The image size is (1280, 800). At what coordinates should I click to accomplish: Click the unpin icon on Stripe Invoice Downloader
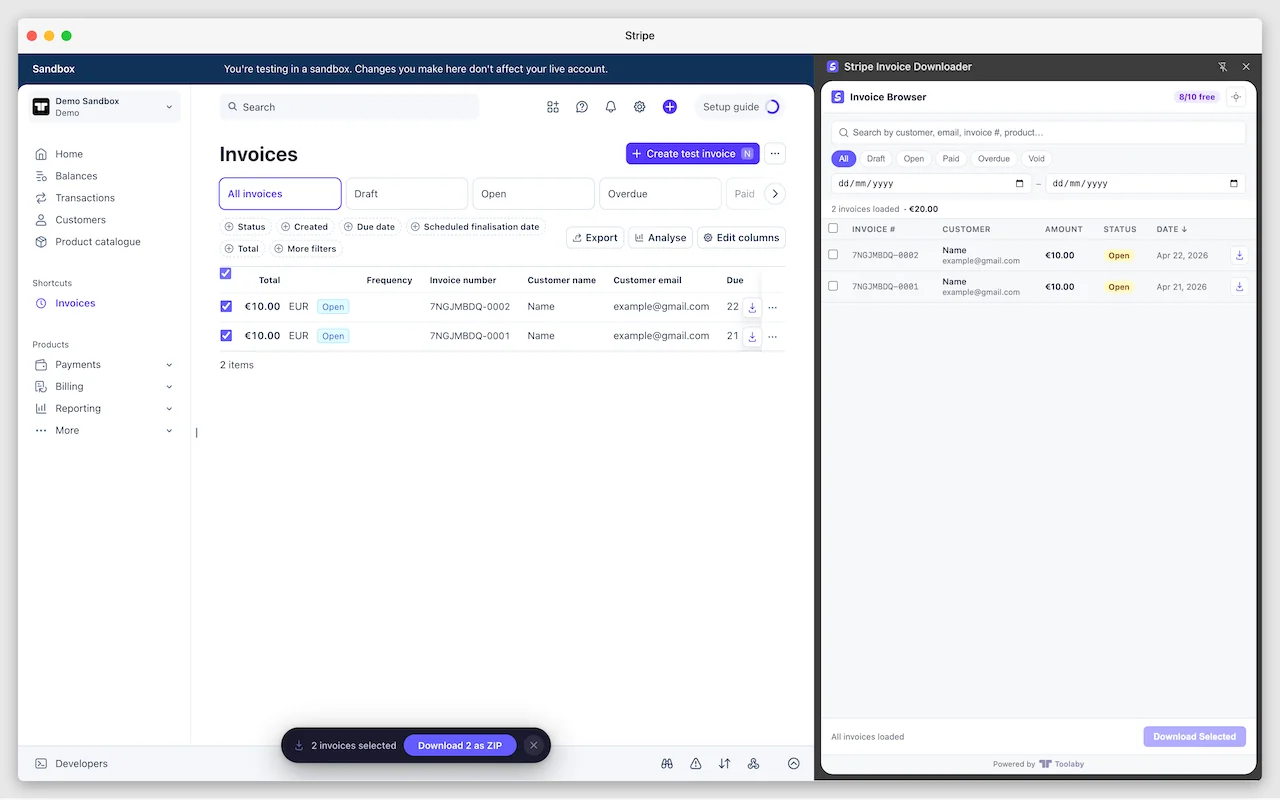tap(1223, 66)
